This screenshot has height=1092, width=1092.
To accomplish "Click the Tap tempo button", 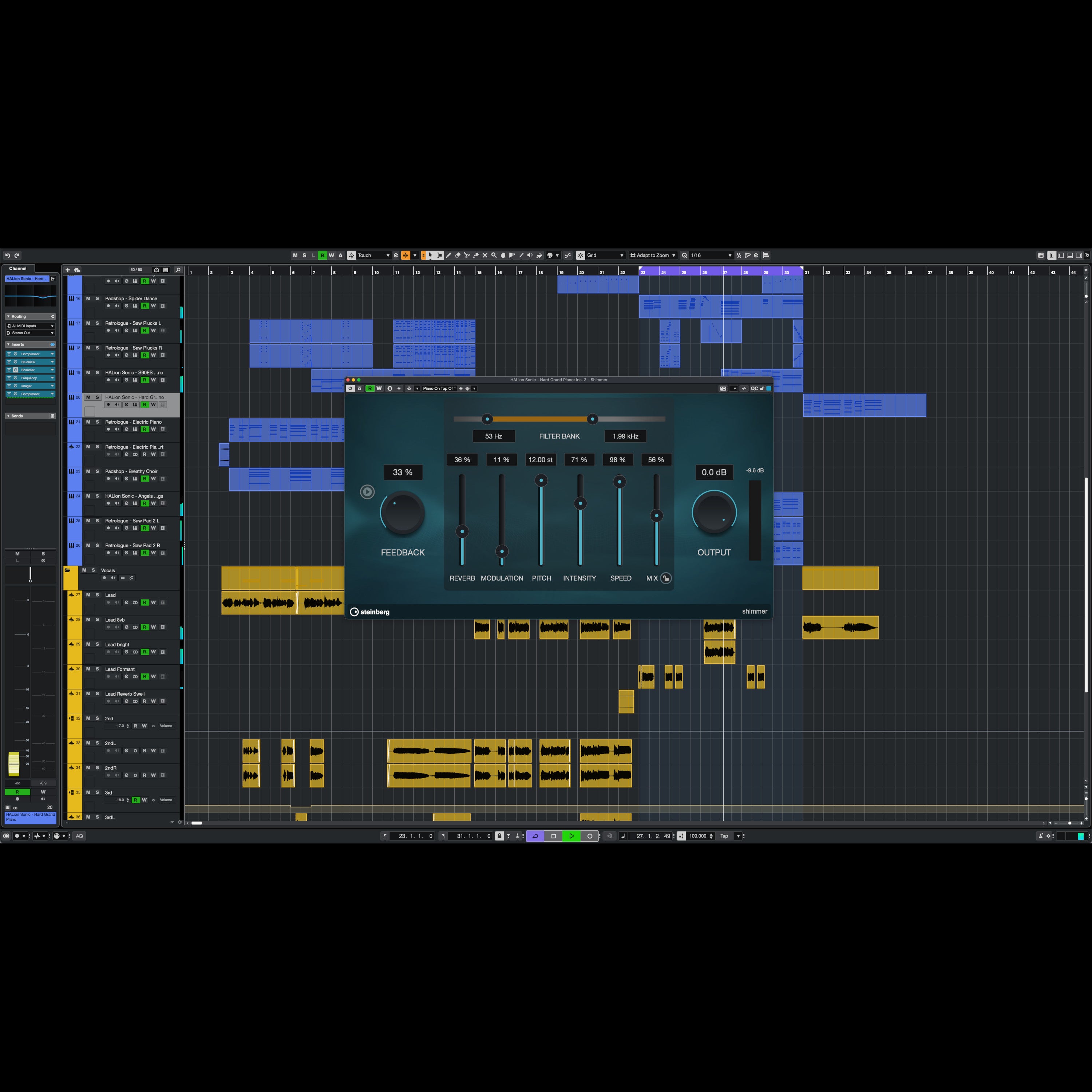I will coord(724,836).
